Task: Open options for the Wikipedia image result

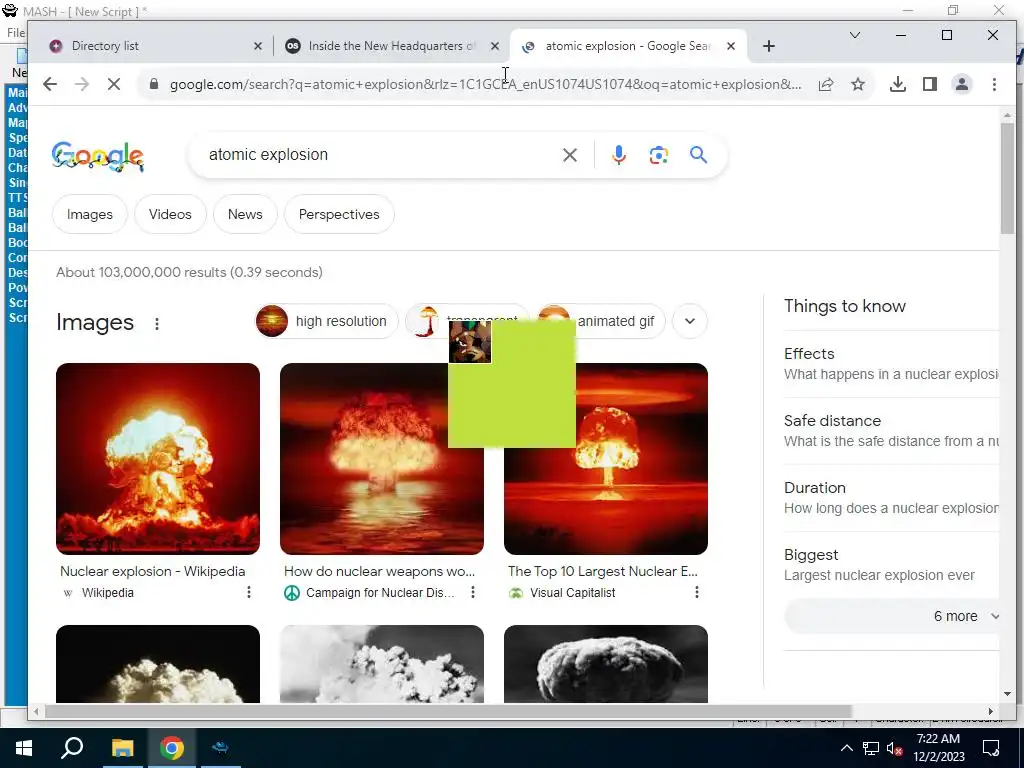Action: pyautogui.click(x=249, y=592)
